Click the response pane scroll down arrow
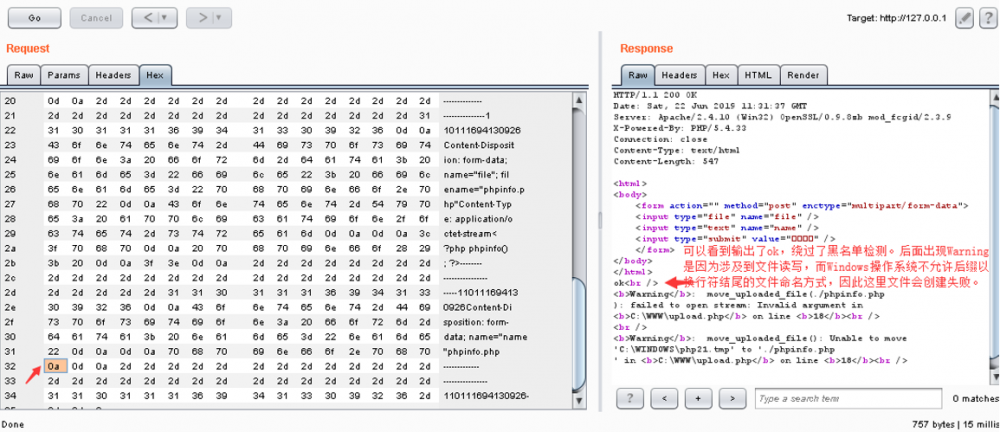This screenshot has width=1000, height=432. [996, 379]
